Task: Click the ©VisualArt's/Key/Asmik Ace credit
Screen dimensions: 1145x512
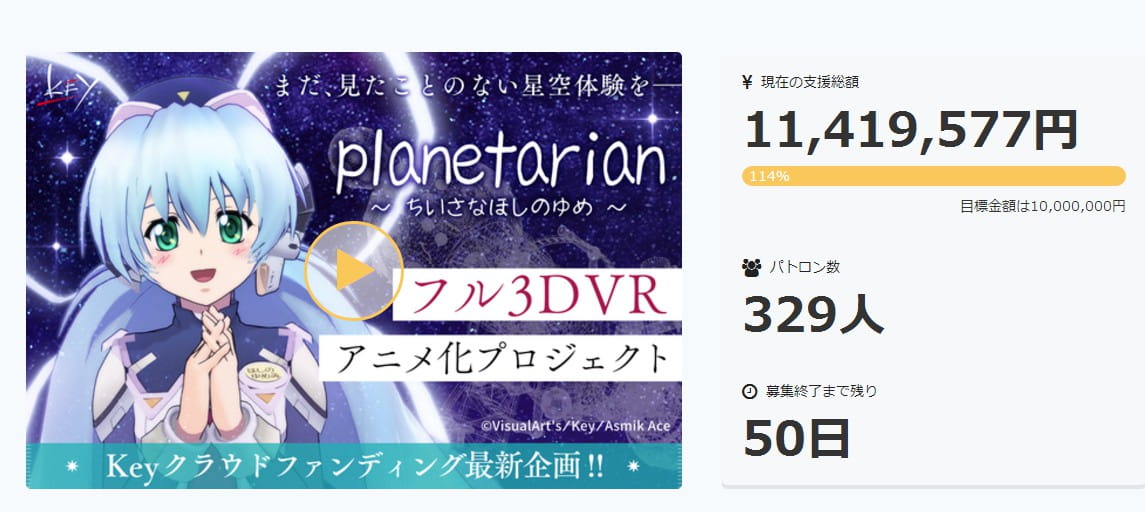Action: [x=575, y=426]
